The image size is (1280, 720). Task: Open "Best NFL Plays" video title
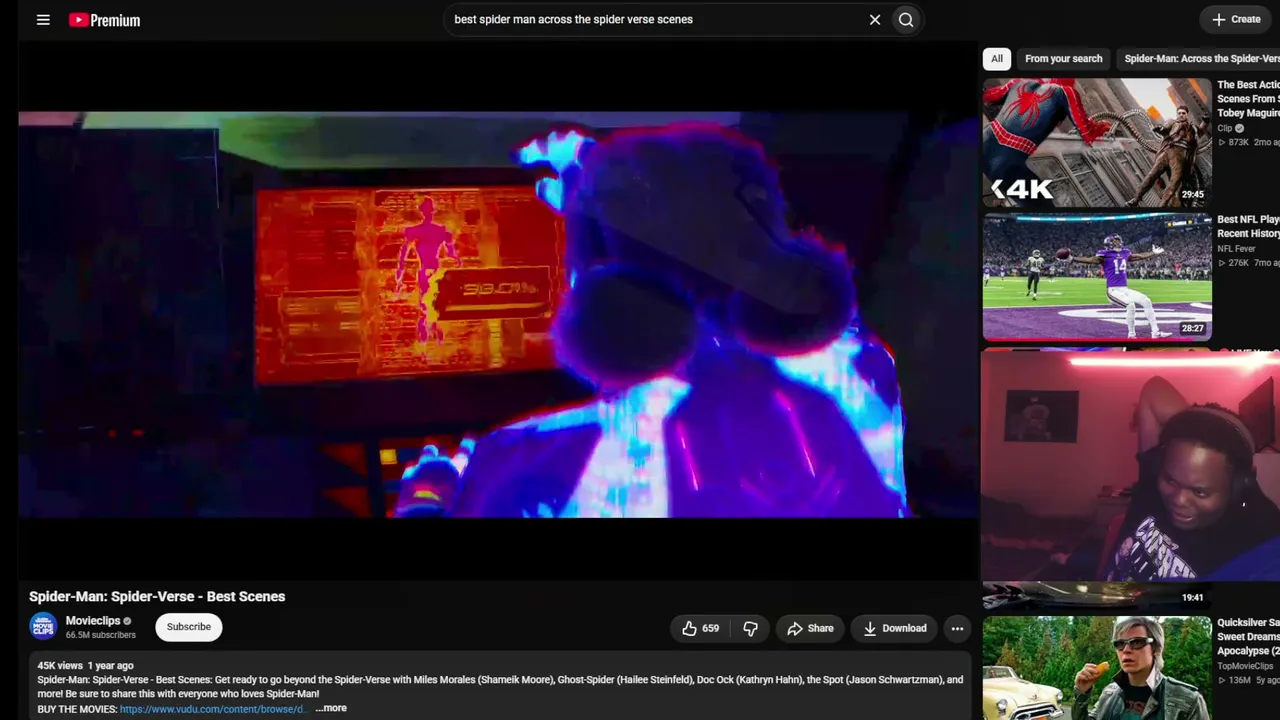coord(1248,226)
